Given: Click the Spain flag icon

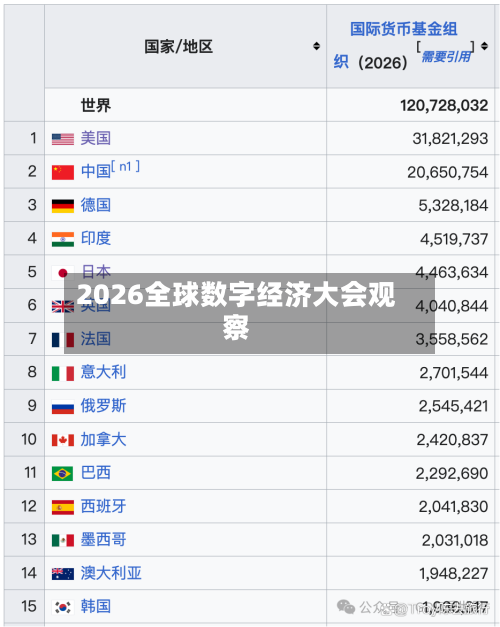Looking at the screenshot, I should point(63,507).
